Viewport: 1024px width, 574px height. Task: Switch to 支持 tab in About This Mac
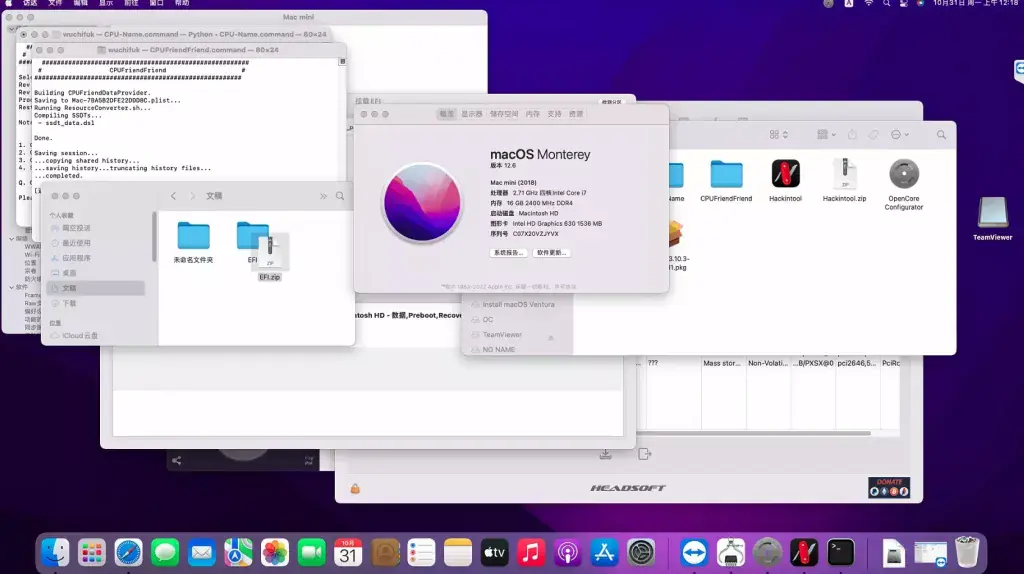point(554,114)
